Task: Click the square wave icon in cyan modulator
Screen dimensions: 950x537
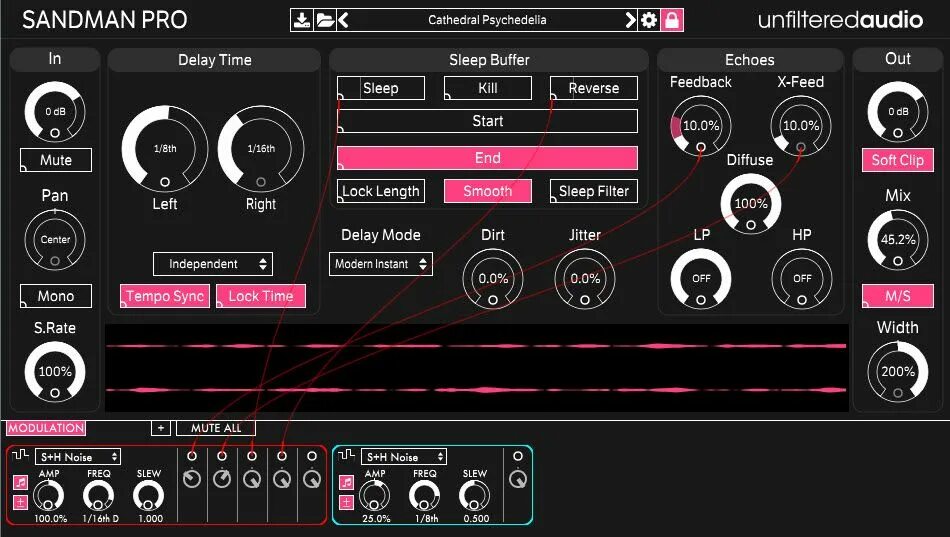Action: (x=347, y=454)
